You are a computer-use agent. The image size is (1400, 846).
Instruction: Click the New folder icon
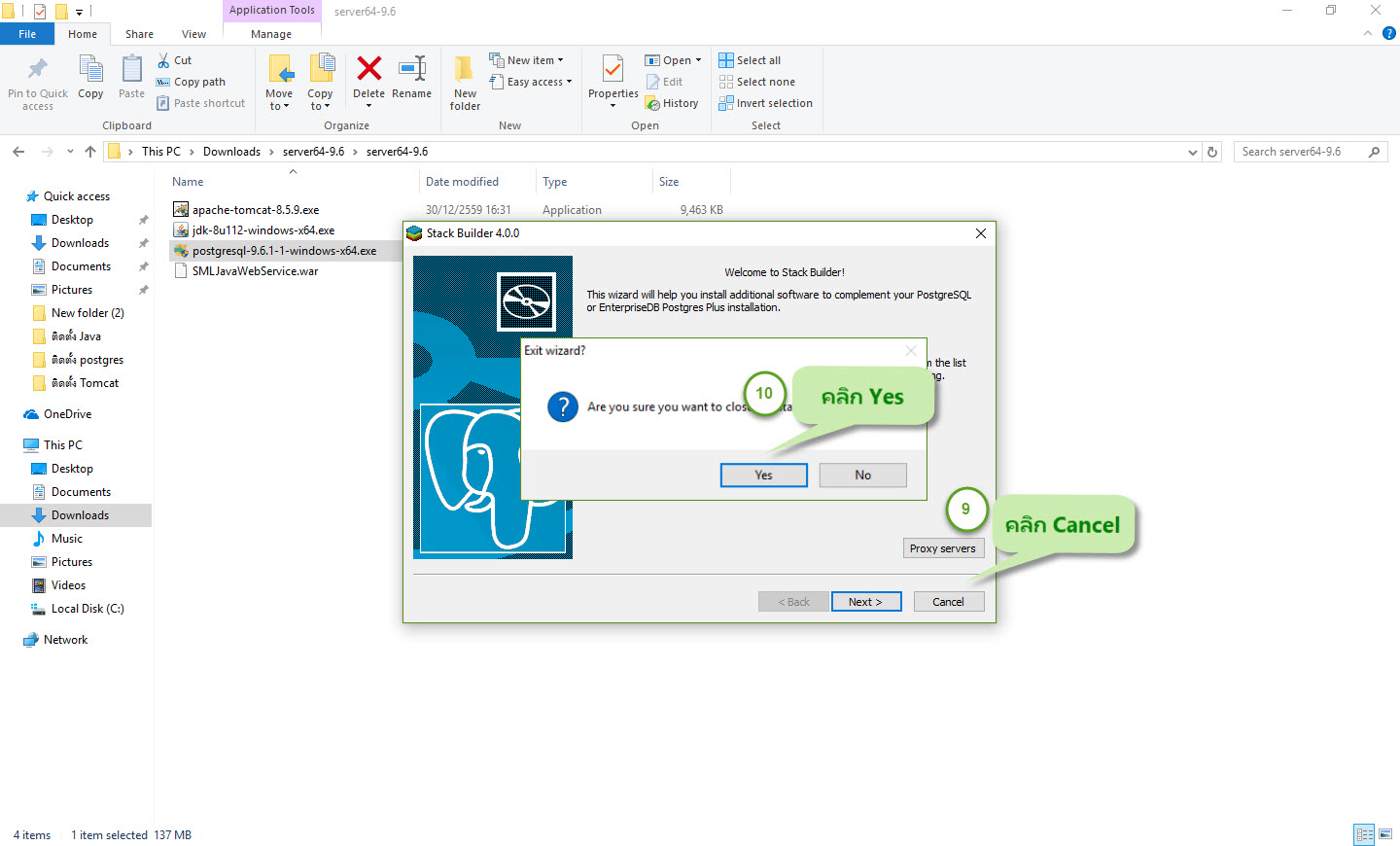tap(465, 69)
